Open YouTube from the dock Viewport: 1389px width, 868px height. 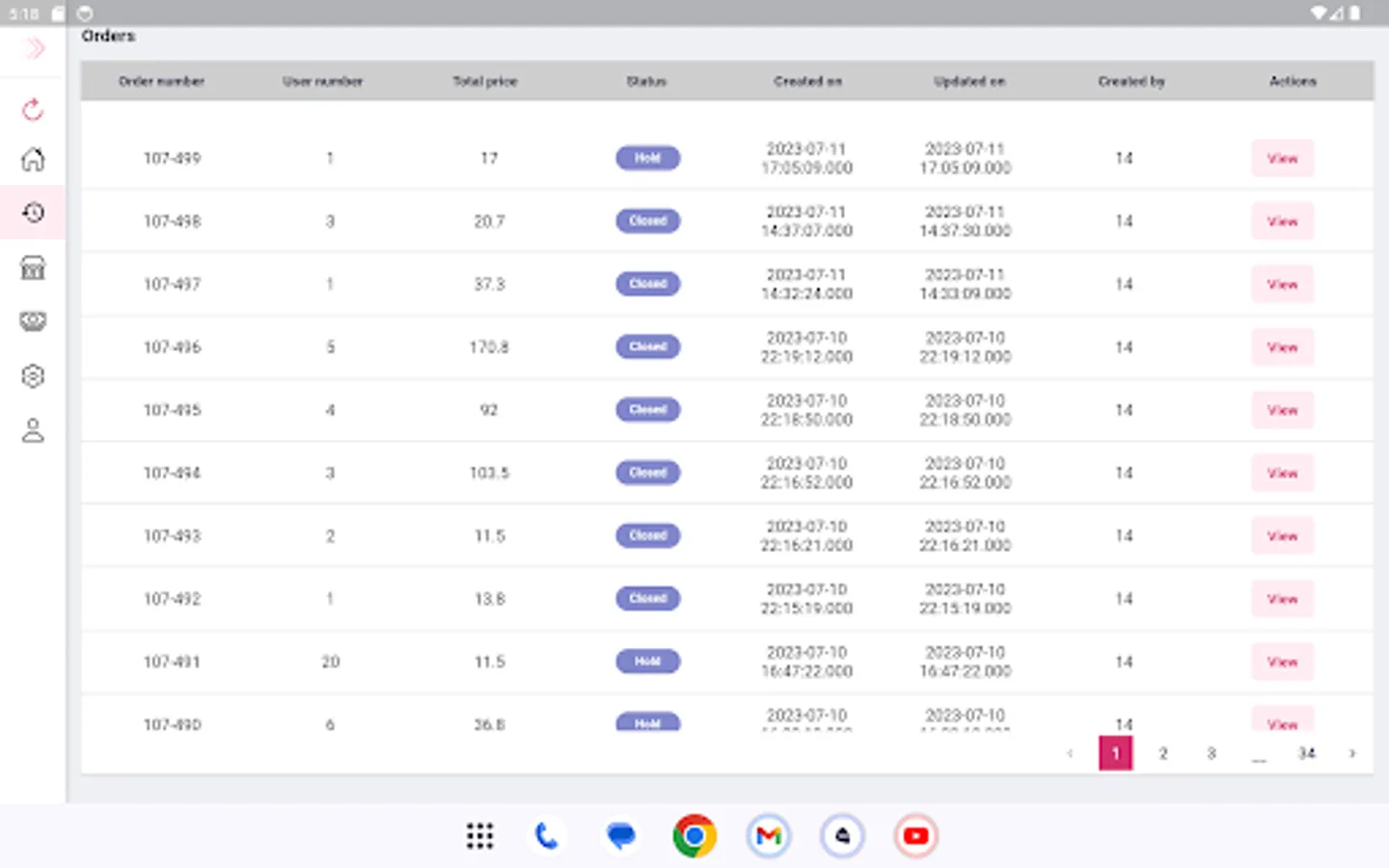[916, 836]
